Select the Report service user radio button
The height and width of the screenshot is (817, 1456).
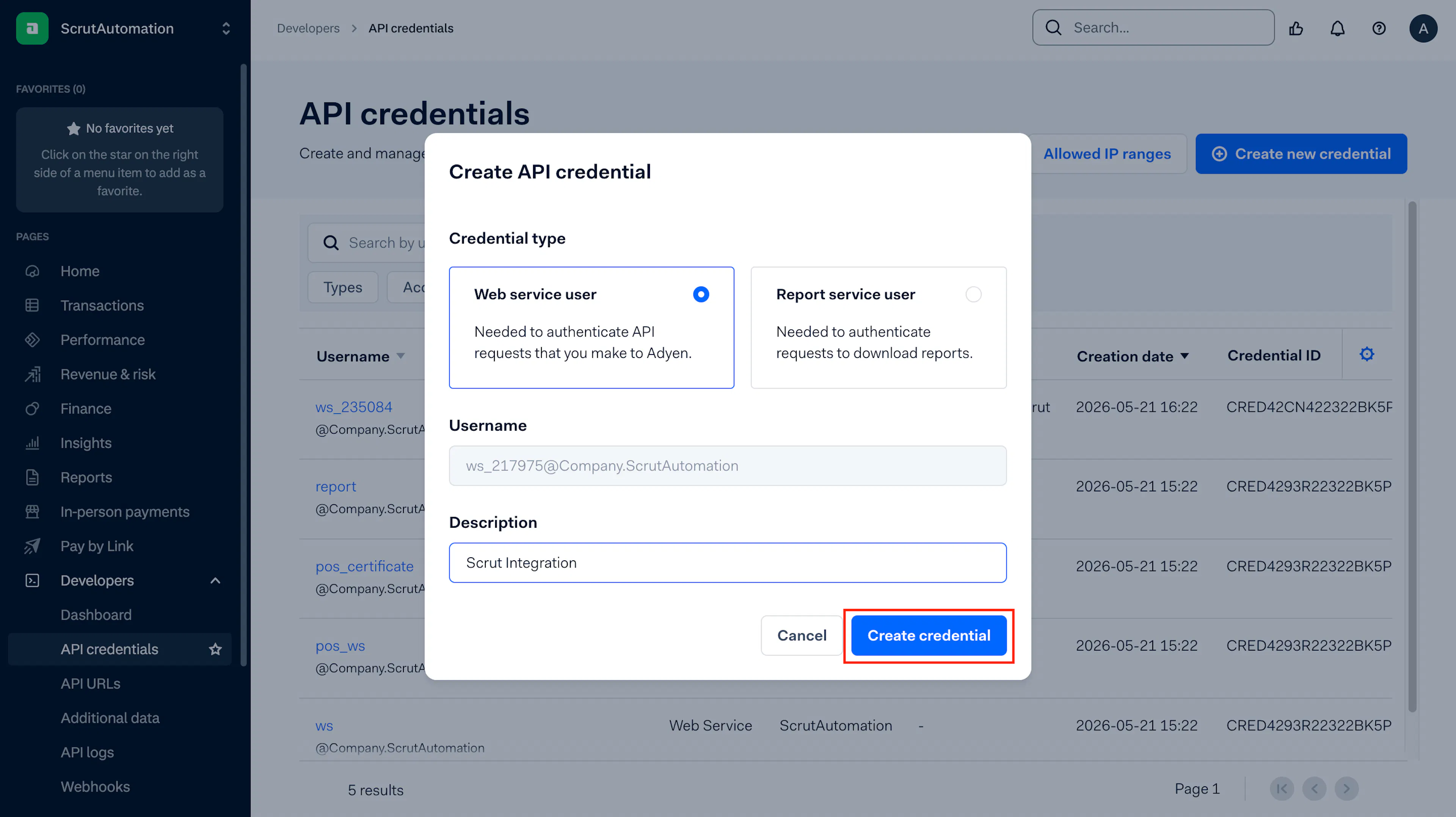973,294
